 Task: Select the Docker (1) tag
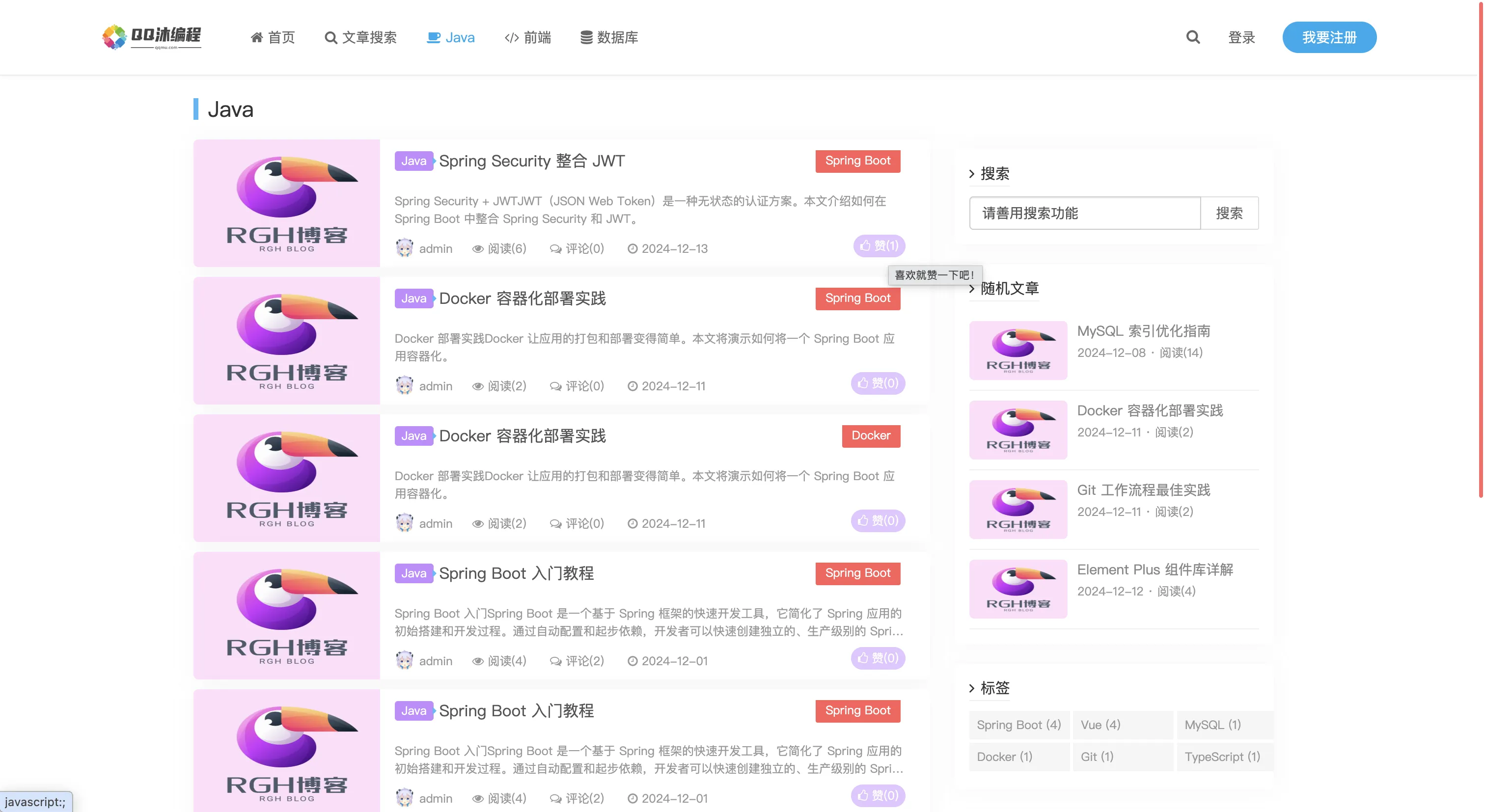pyautogui.click(x=1018, y=757)
